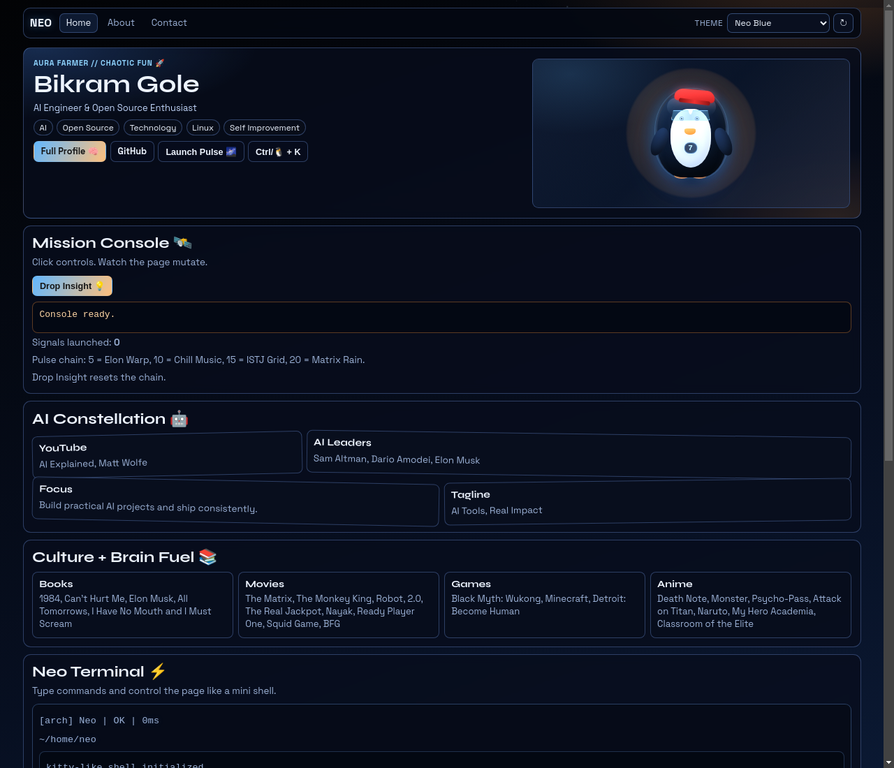Screen dimensions: 894x768
Task: Click the lightning bolt beside Neo Terminal
Action: (x=159, y=671)
